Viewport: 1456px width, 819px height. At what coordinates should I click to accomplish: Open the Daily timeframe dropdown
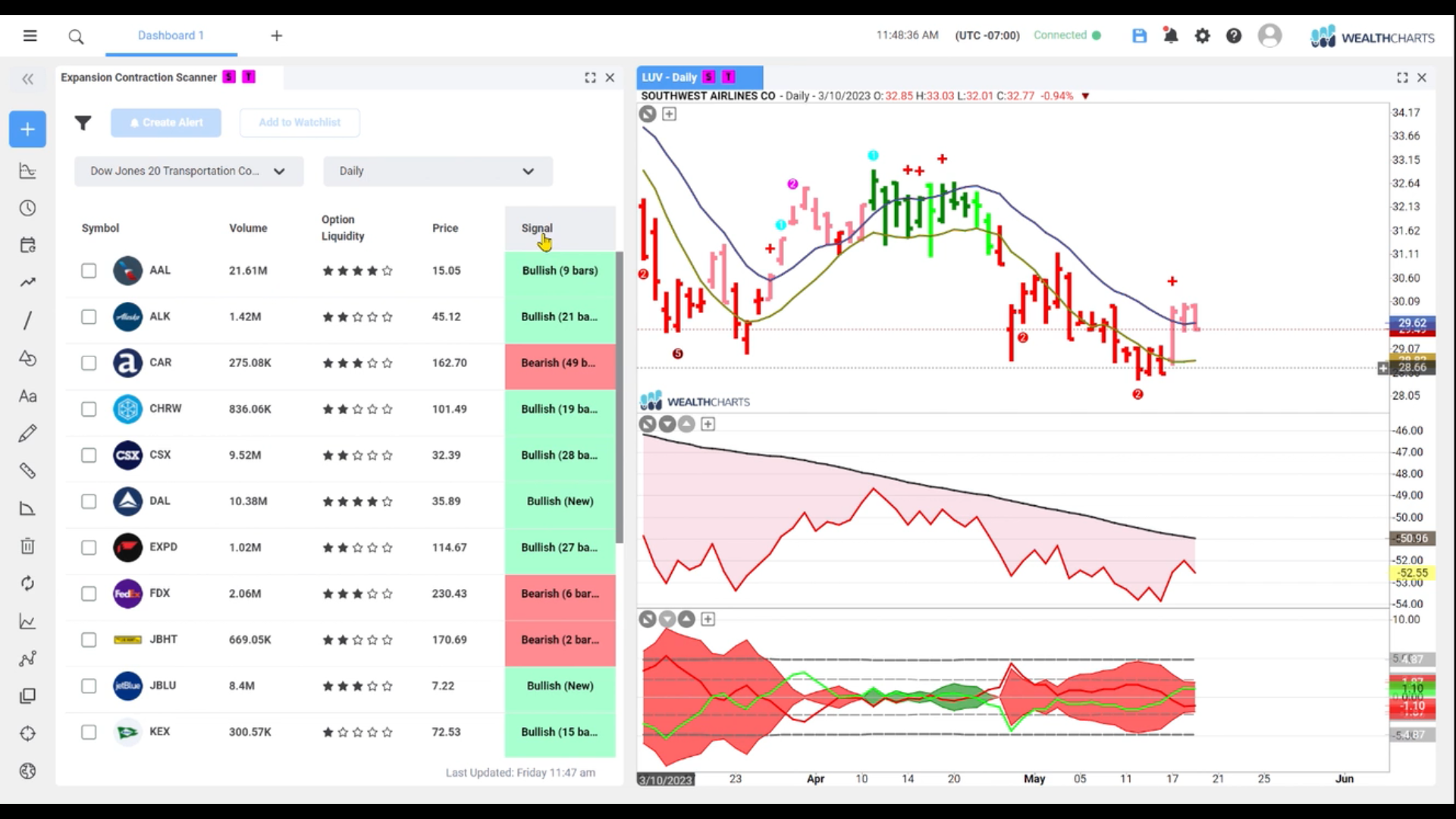[438, 171]
